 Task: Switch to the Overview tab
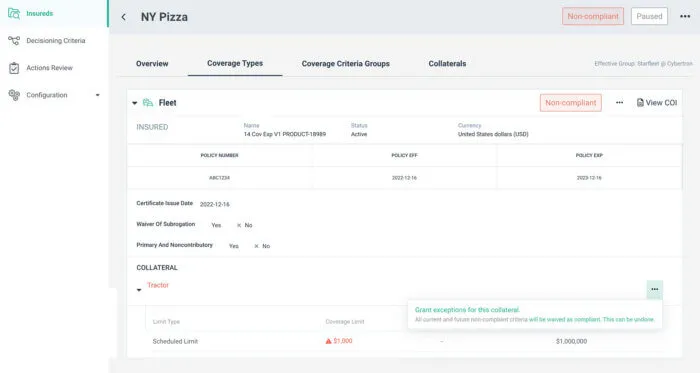point(152,64)
